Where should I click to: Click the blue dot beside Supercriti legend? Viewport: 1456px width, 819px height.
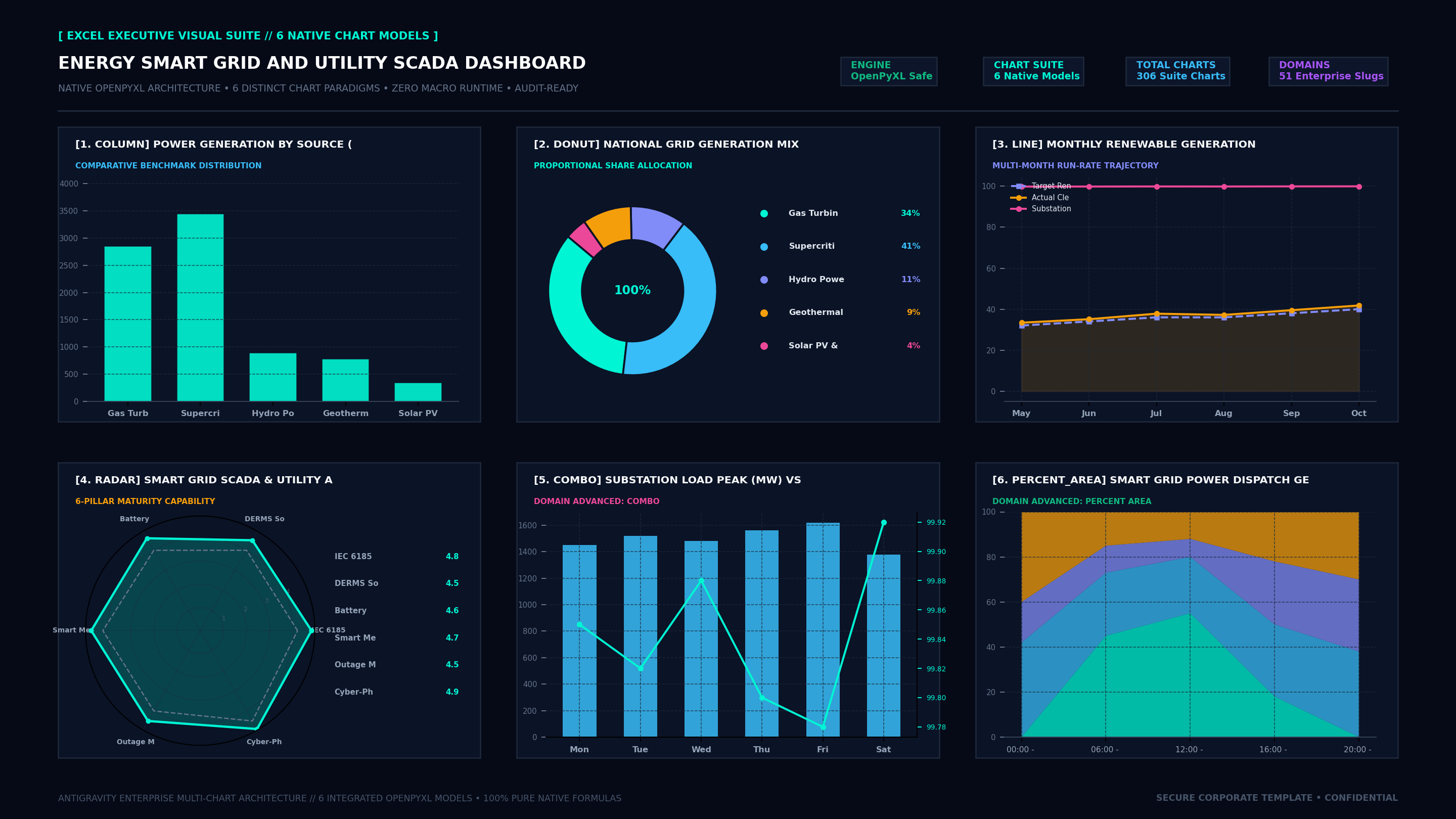click(764, 247)
